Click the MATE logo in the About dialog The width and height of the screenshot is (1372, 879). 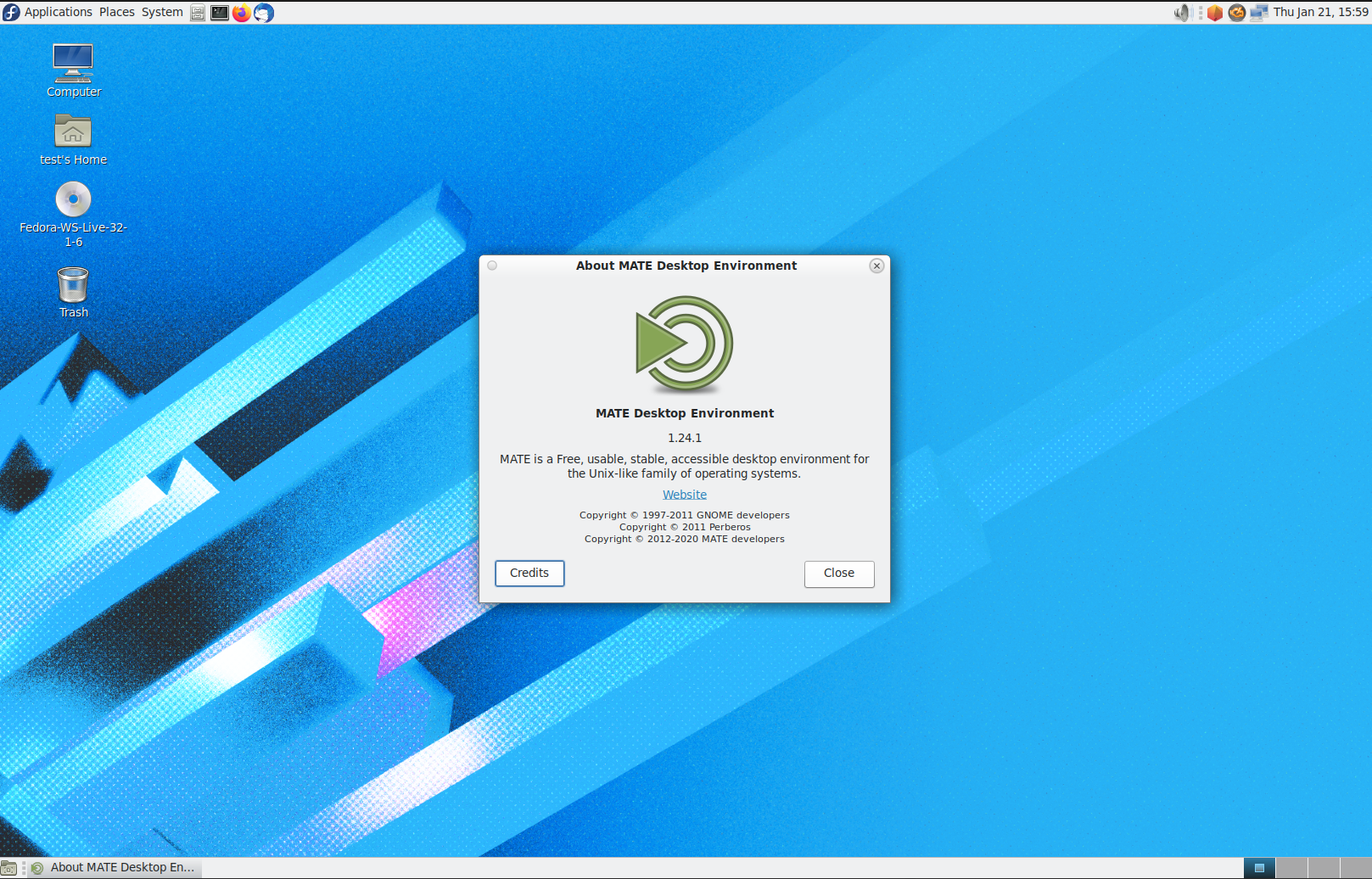(685, 344)
